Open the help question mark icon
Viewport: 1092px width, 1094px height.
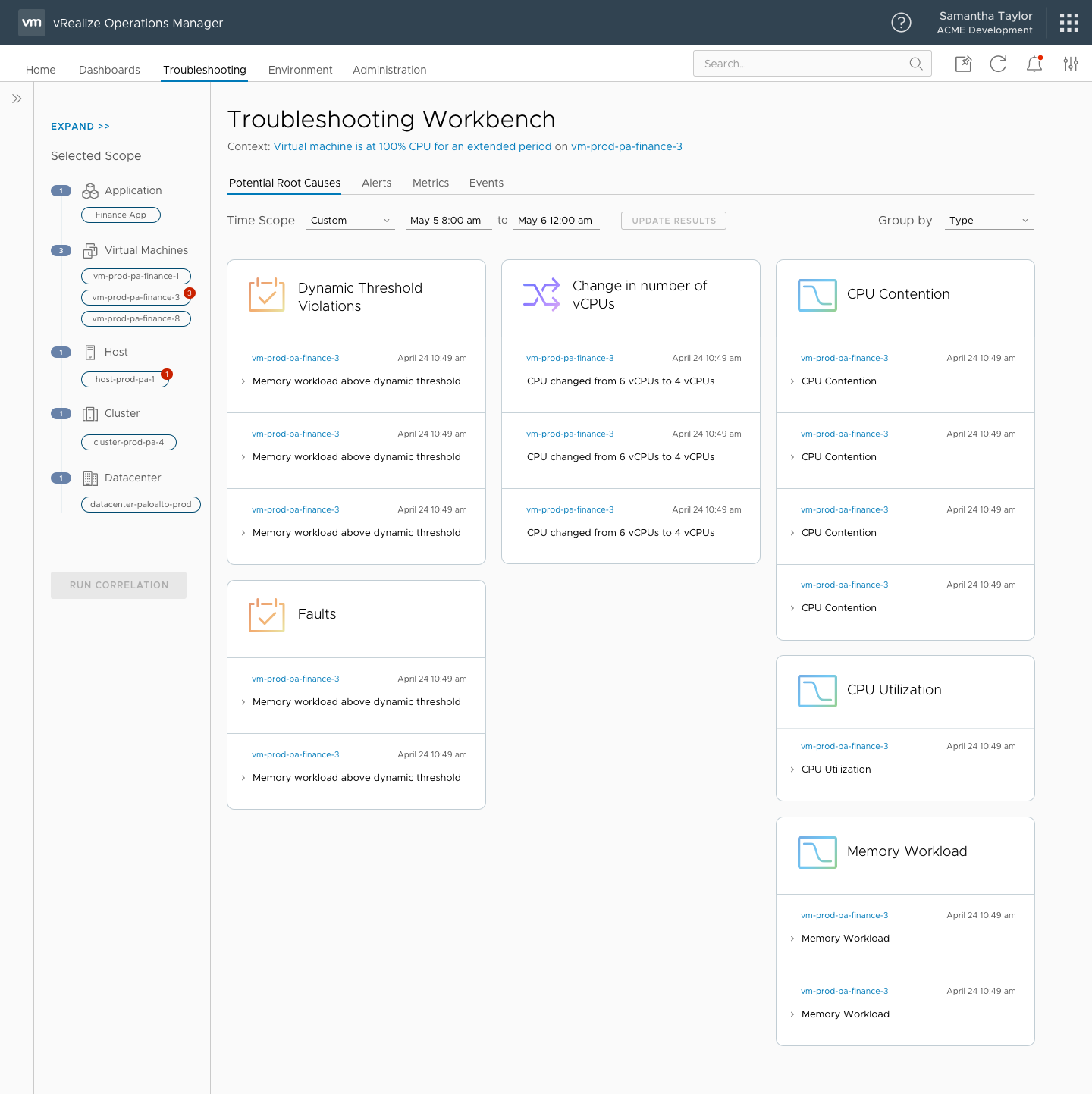901,23
